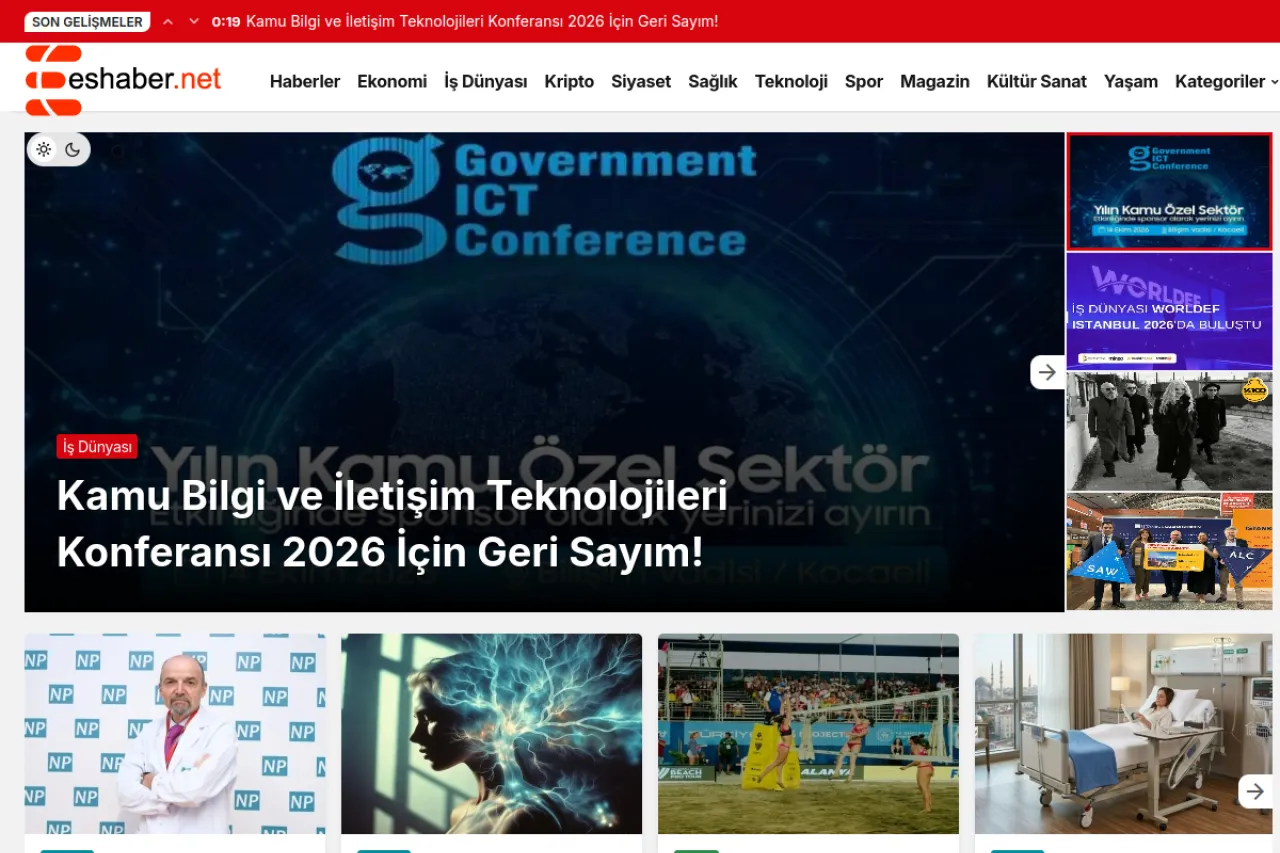Open the Spor menu item
The height and width of the screenshot is (853, 1280).
864,82
